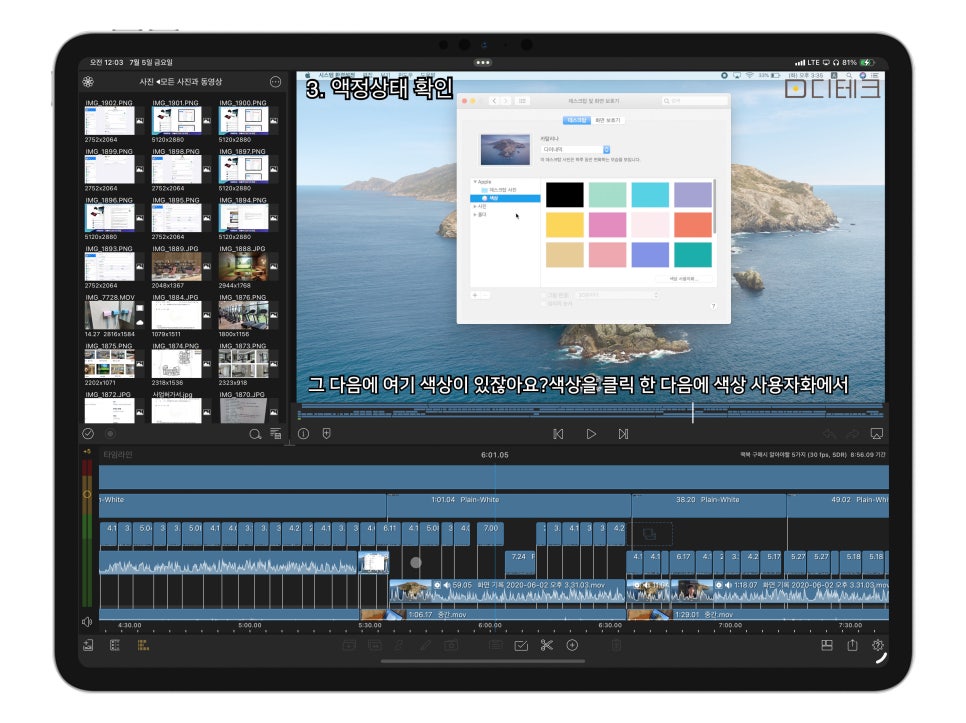
Task: Select the 1:06.17 중간.mov clip
Action: pyautogui.click(x=493, y=615)
